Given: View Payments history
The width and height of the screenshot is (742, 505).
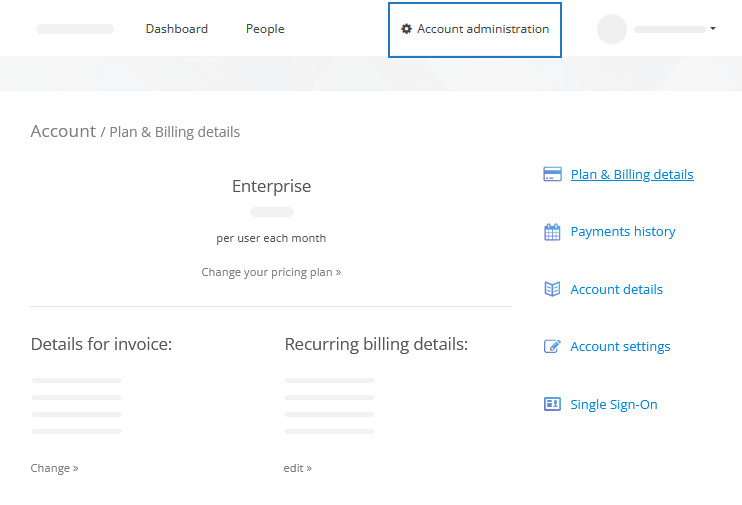Looking at the screenshot, I should 623,231.
